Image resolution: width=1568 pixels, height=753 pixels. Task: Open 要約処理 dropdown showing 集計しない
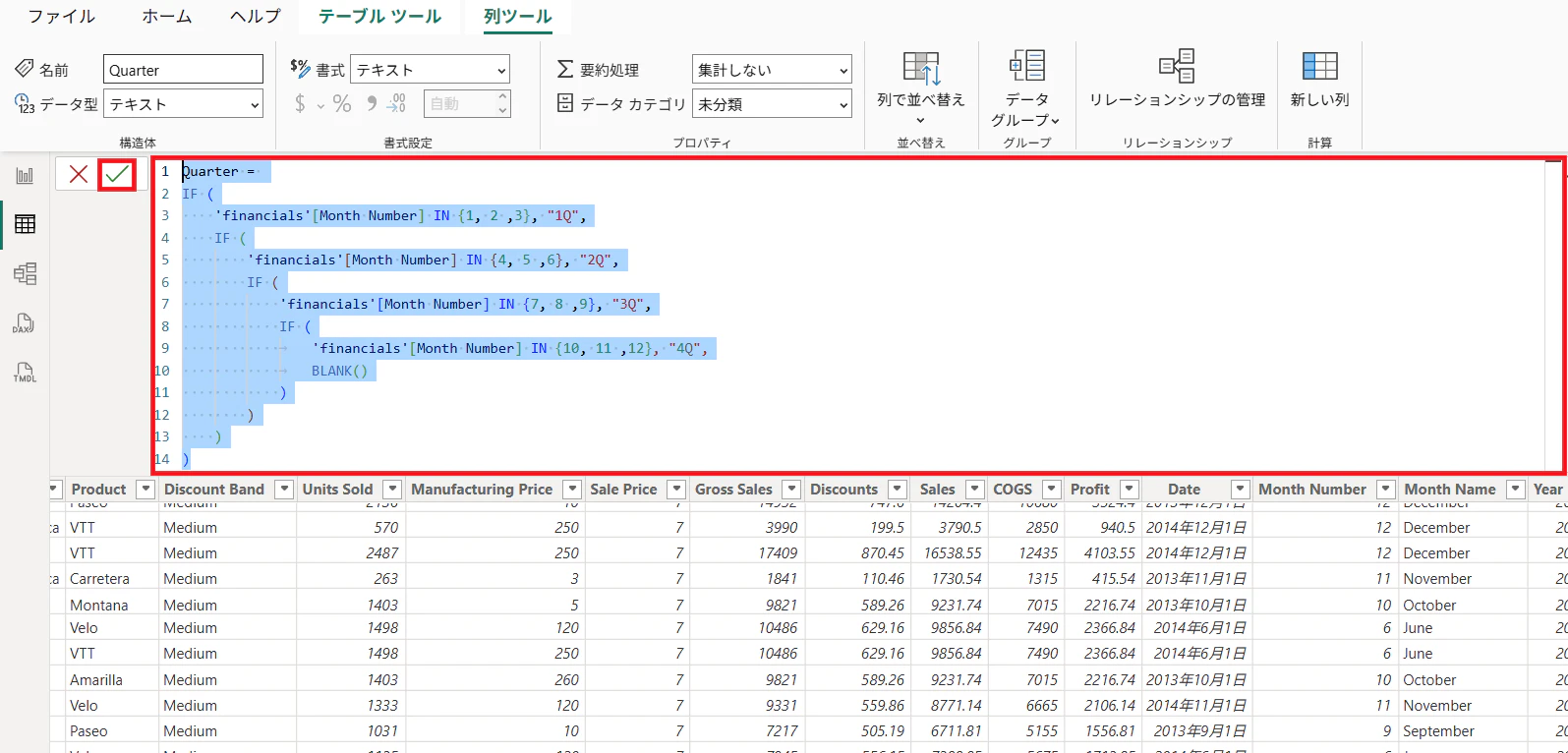point(772,70)
